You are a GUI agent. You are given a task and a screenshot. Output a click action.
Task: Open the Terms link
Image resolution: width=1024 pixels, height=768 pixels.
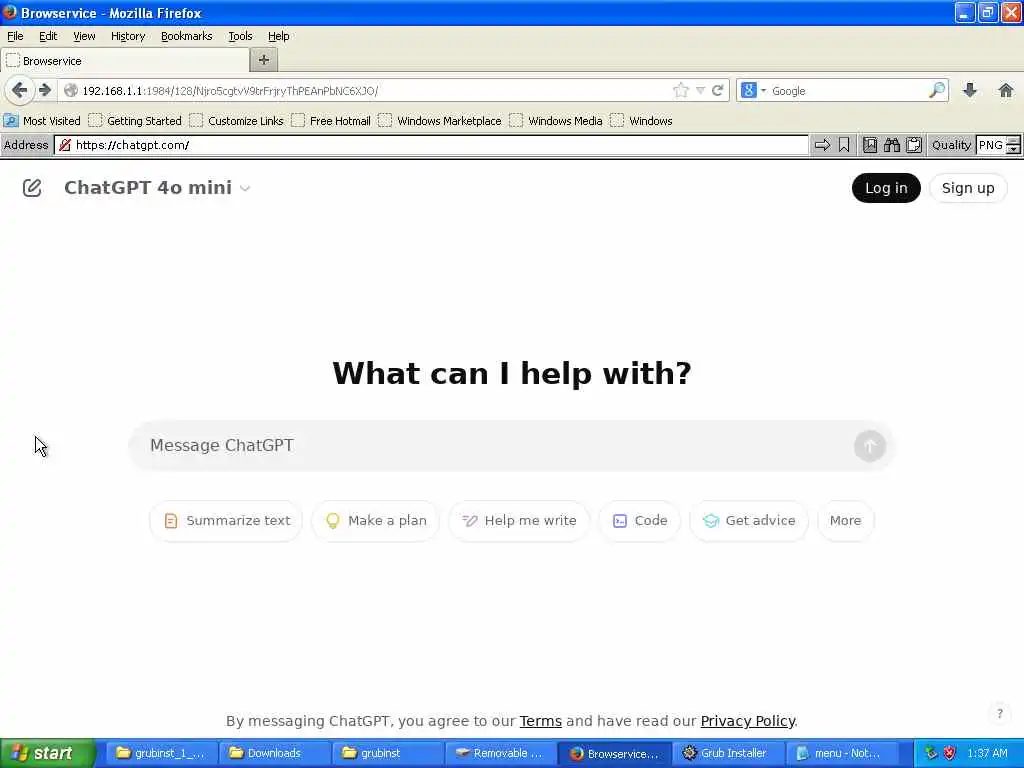tap(540, 721)
